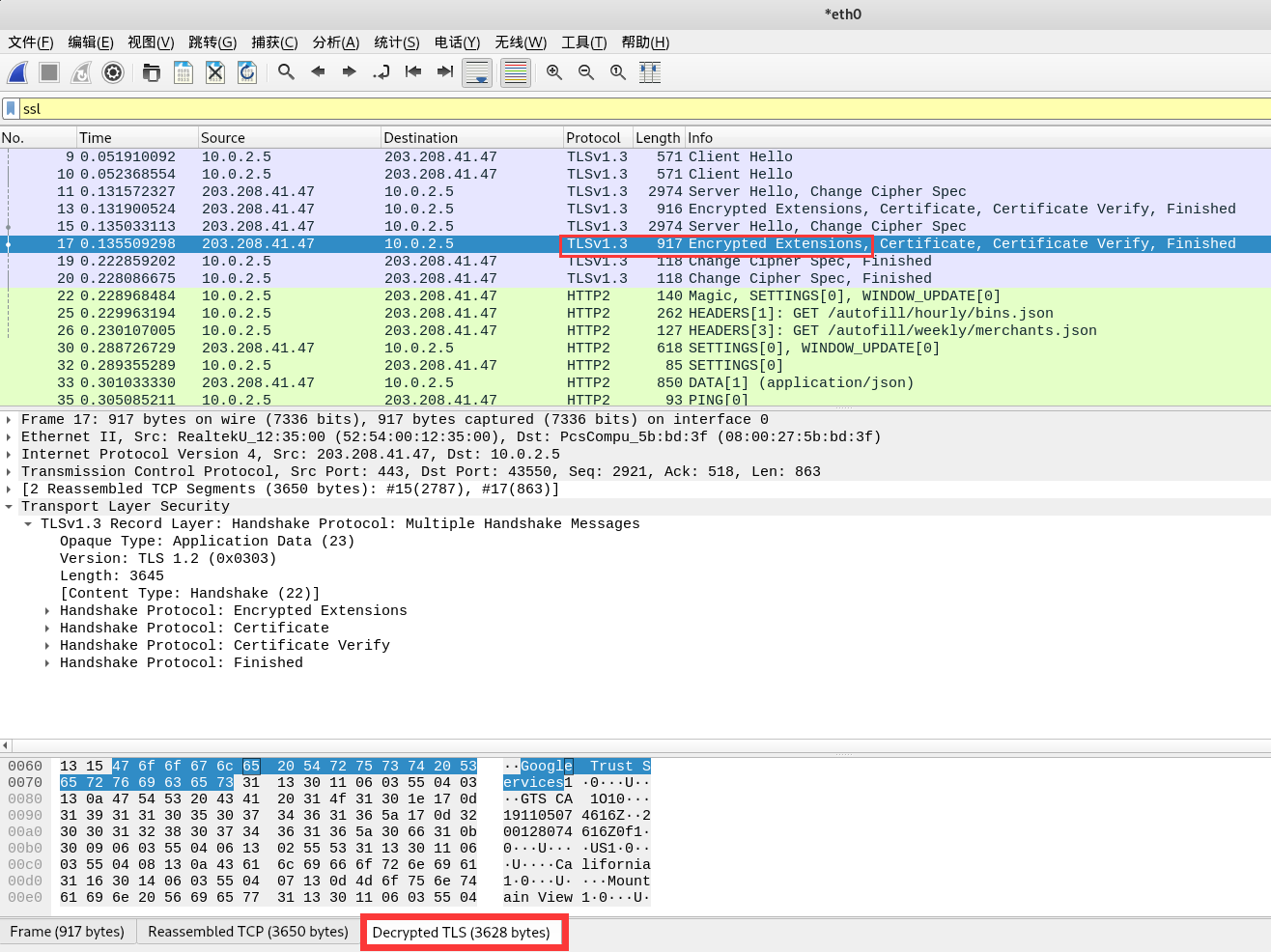This screenshot has width=1271, height=952.
Task: Close this capture file
Action: [x=215, y=72]
